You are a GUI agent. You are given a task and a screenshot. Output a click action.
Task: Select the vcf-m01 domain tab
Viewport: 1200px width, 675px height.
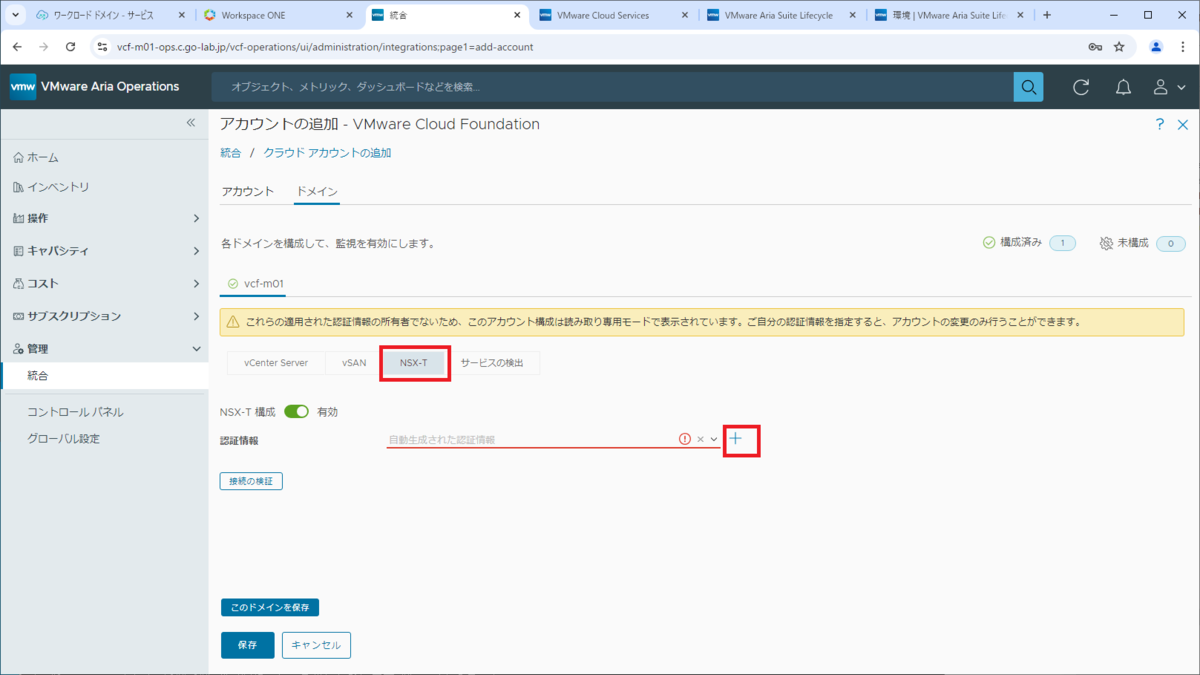(254, 284)
